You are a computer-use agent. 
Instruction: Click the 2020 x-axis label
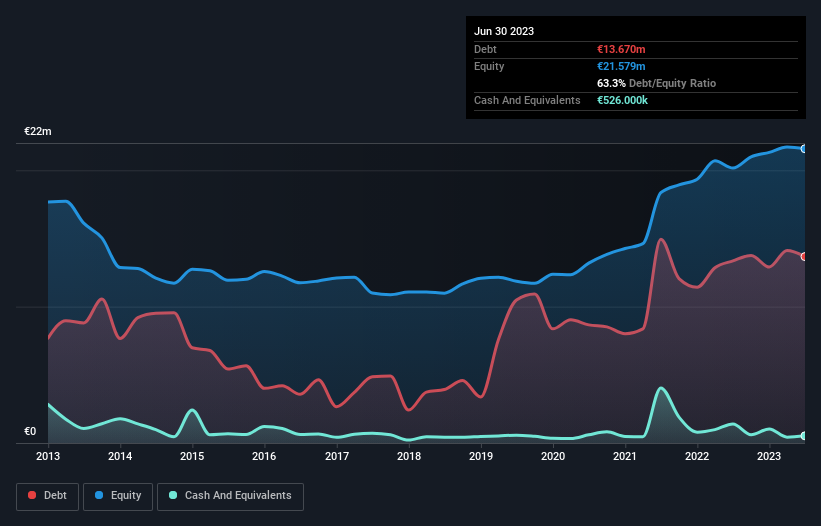(x=553, y=456)
